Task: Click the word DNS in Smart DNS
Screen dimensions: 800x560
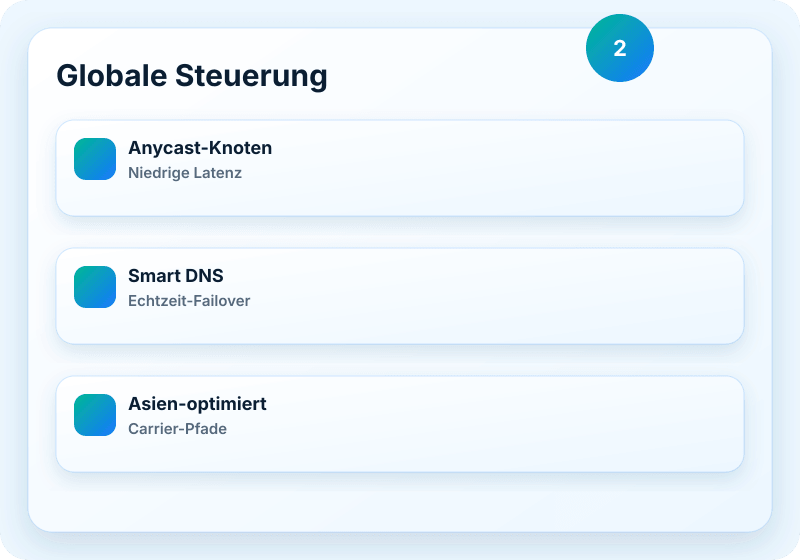Action: pos(204,275)
